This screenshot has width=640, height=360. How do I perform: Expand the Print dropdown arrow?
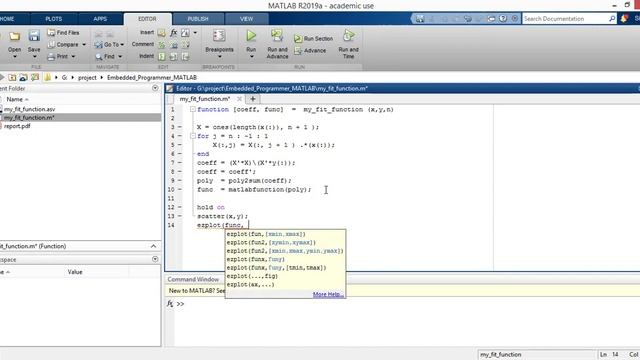pos(73,56)
